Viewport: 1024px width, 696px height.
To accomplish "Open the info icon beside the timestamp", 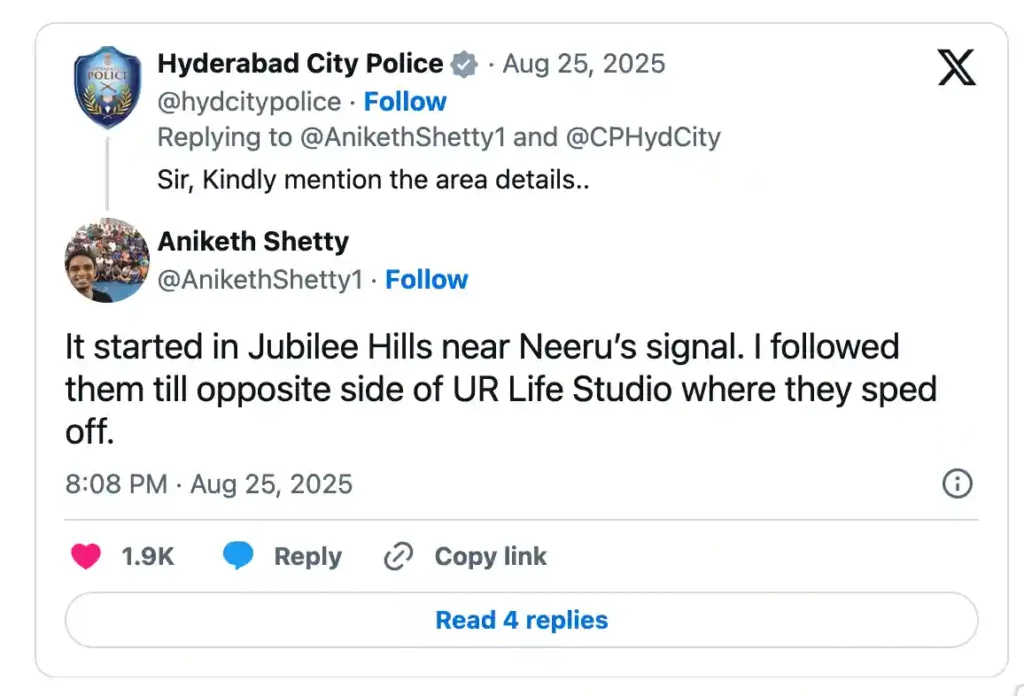I will point(957,485).
